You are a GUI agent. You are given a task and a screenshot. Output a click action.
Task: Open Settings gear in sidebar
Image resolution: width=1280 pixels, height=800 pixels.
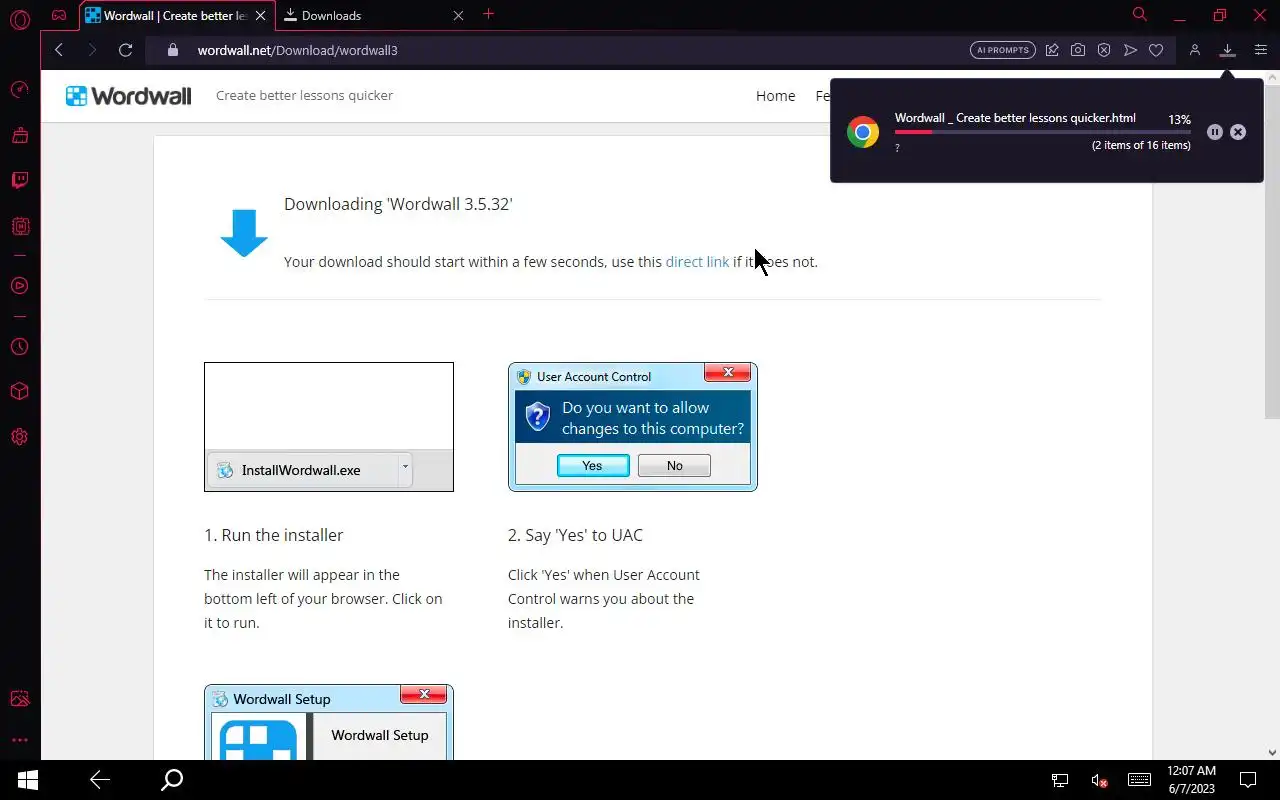[x=20, y=437]
